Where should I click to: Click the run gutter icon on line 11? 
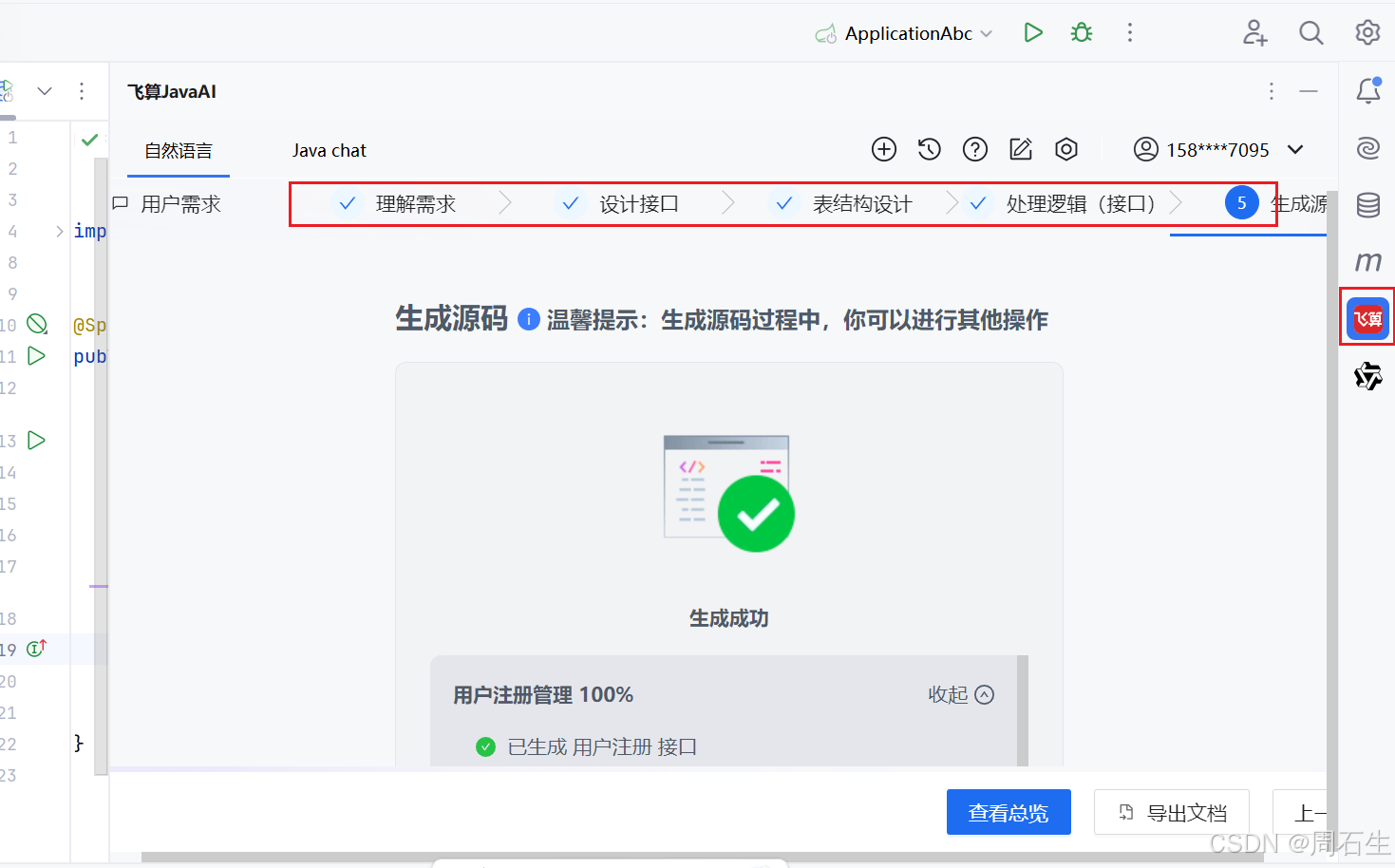pyautogui.click(x=37, y=356)
